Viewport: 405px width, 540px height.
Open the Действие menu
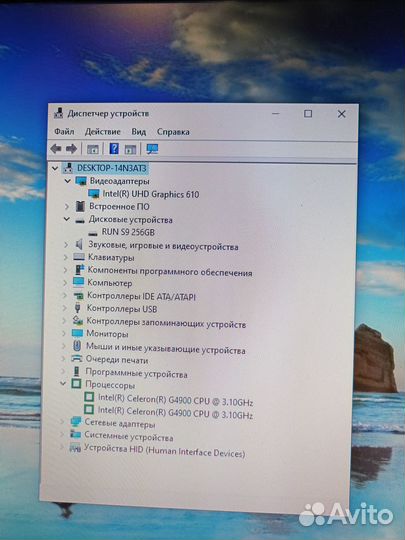click(x=103, y=132)
